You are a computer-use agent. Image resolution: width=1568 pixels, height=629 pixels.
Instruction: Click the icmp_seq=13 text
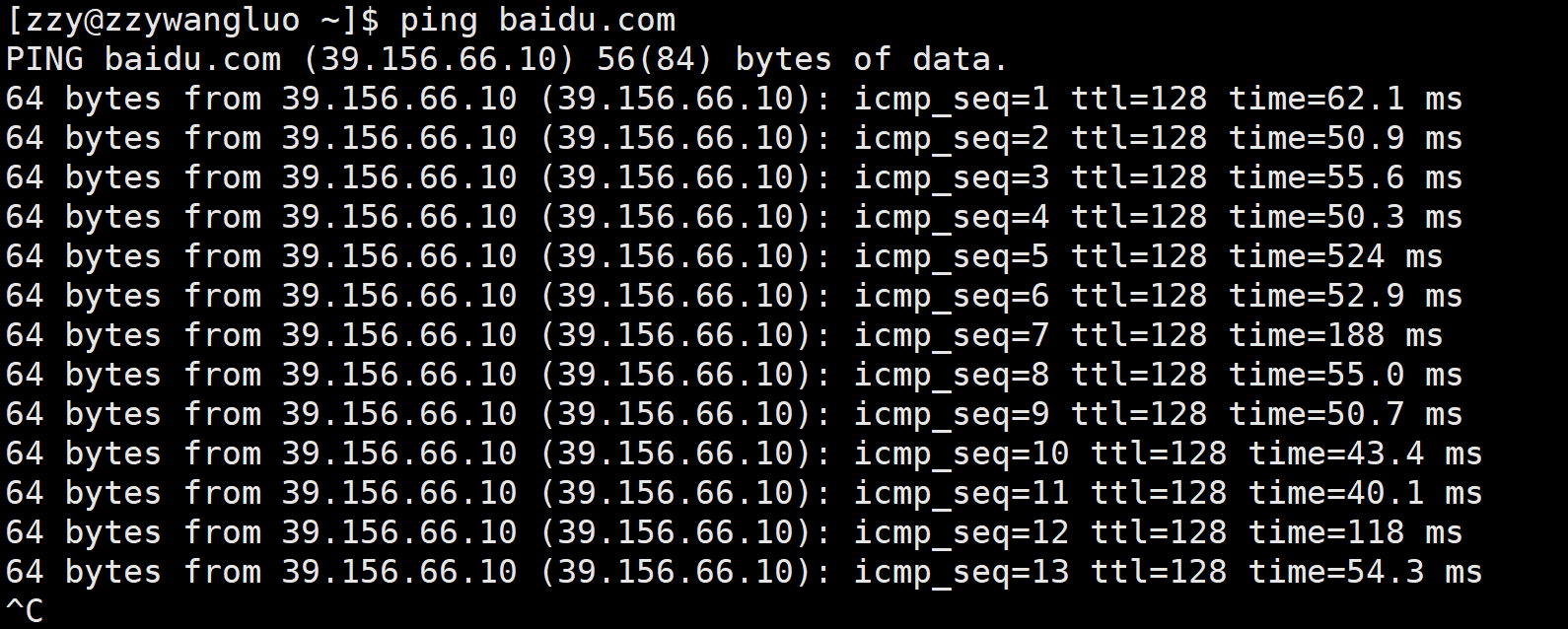[x=962, y=574]
